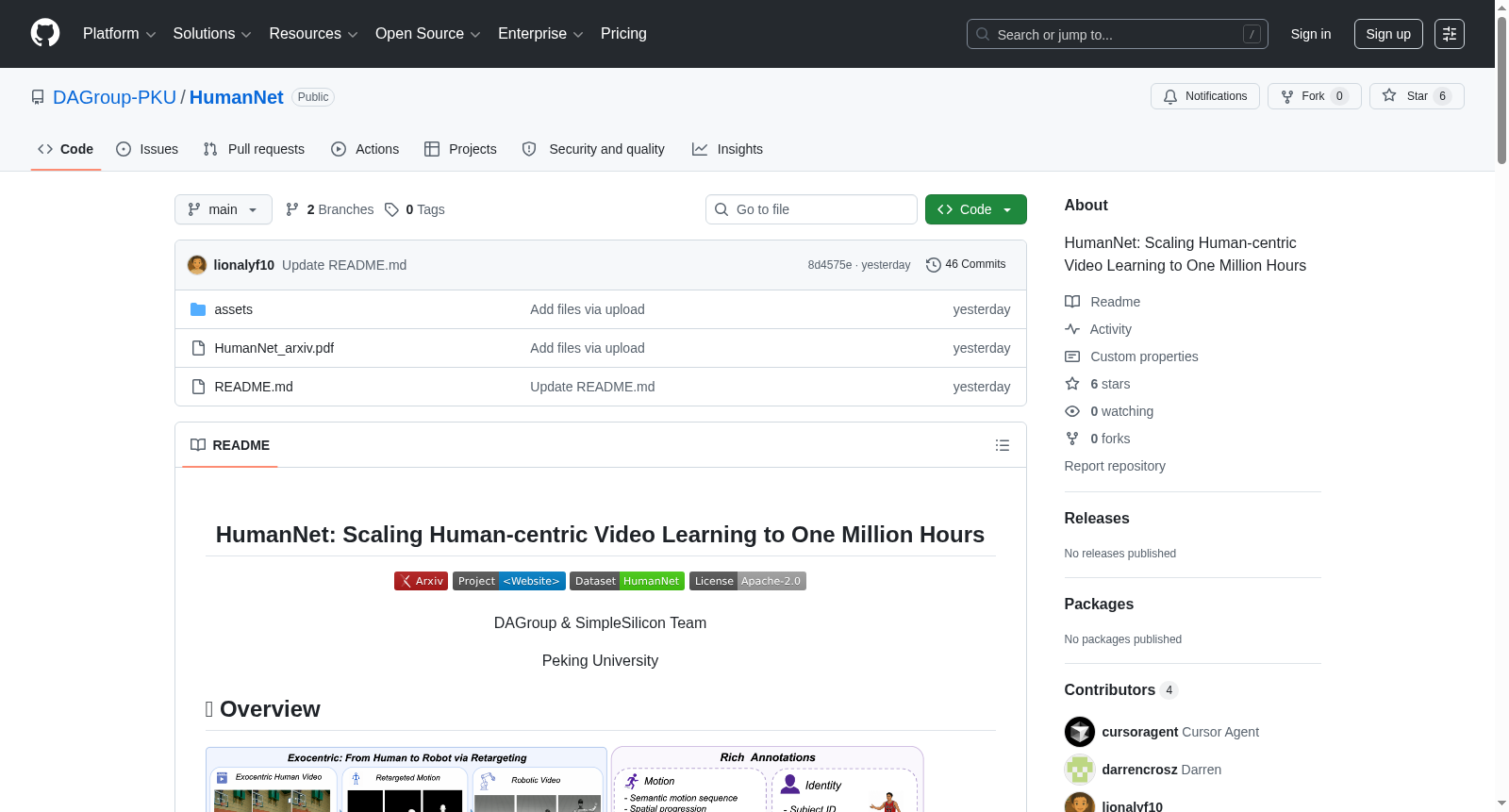This screenshot has height=812, width=1509.
Task: Click the License Apache-2.0 badge
Action: coord(748,581)
